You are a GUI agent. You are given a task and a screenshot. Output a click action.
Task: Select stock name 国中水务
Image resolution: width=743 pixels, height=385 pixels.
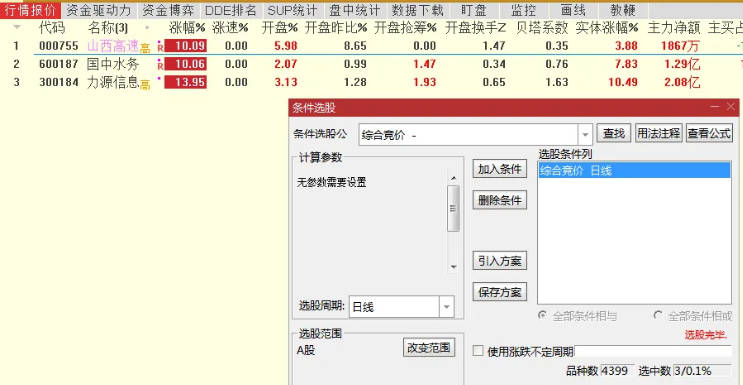113,64
